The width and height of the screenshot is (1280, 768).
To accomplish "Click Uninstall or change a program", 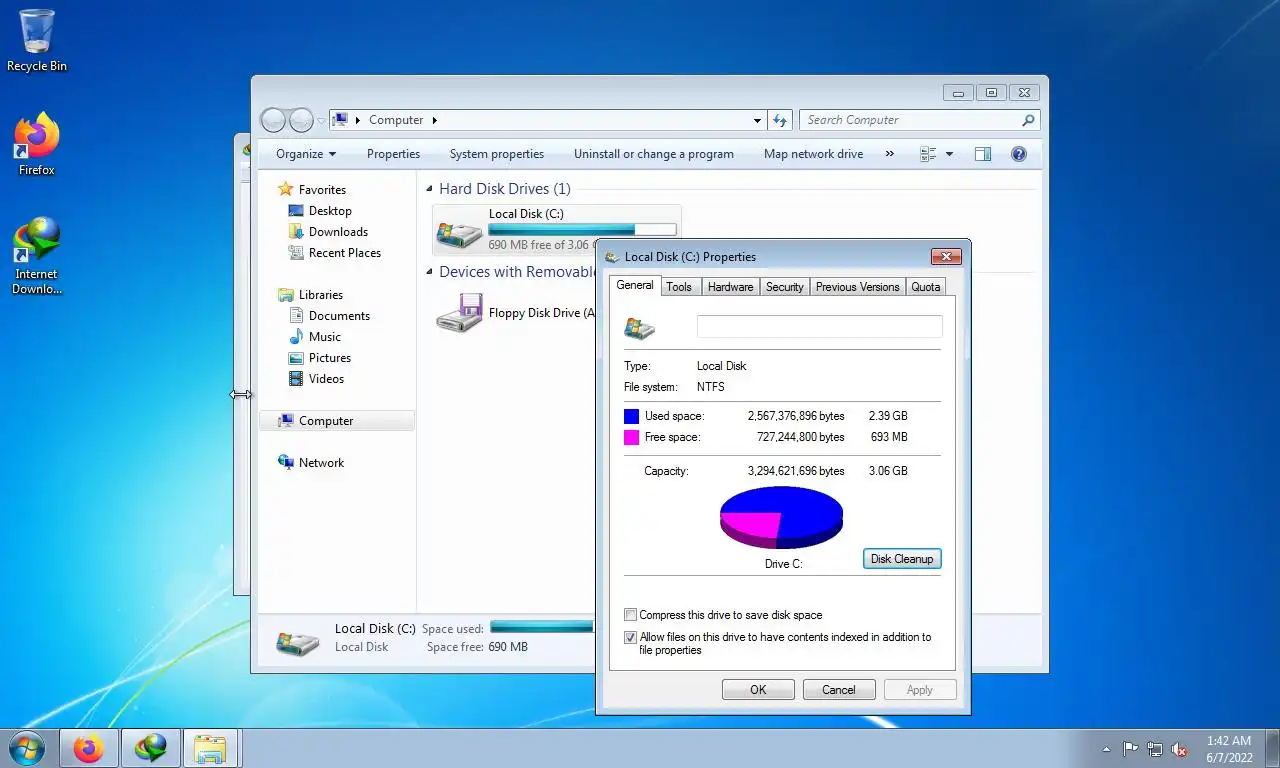I will coord(654,154).
